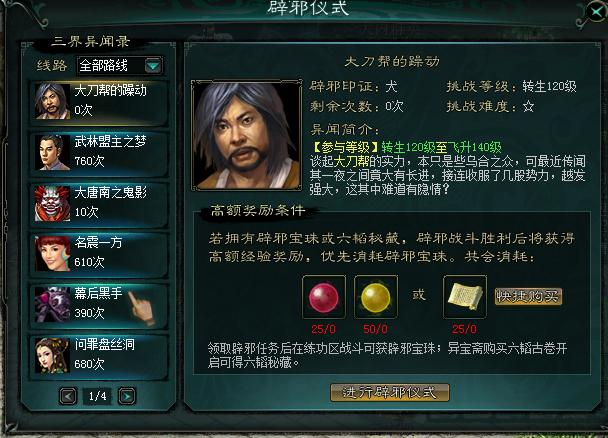This screenshot has width=608, height=438.
Task: Expand the 全部路线 combo box
Action: click(119, 66)
